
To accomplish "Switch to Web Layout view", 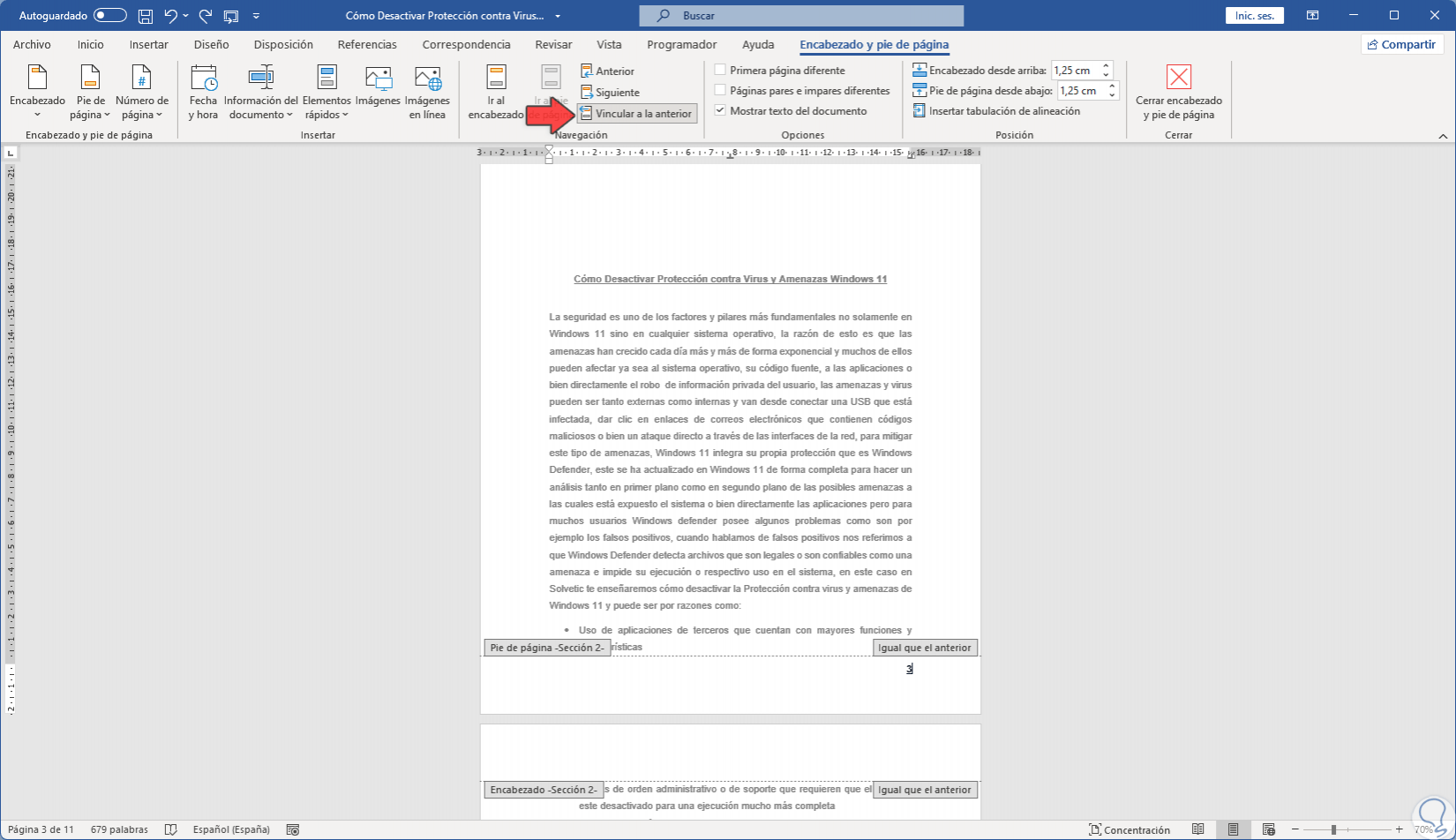I will coord(1269,829).
